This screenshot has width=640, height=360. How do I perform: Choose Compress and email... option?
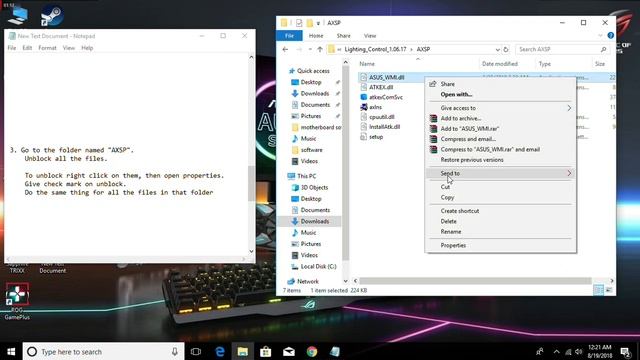tap(468, 139)
